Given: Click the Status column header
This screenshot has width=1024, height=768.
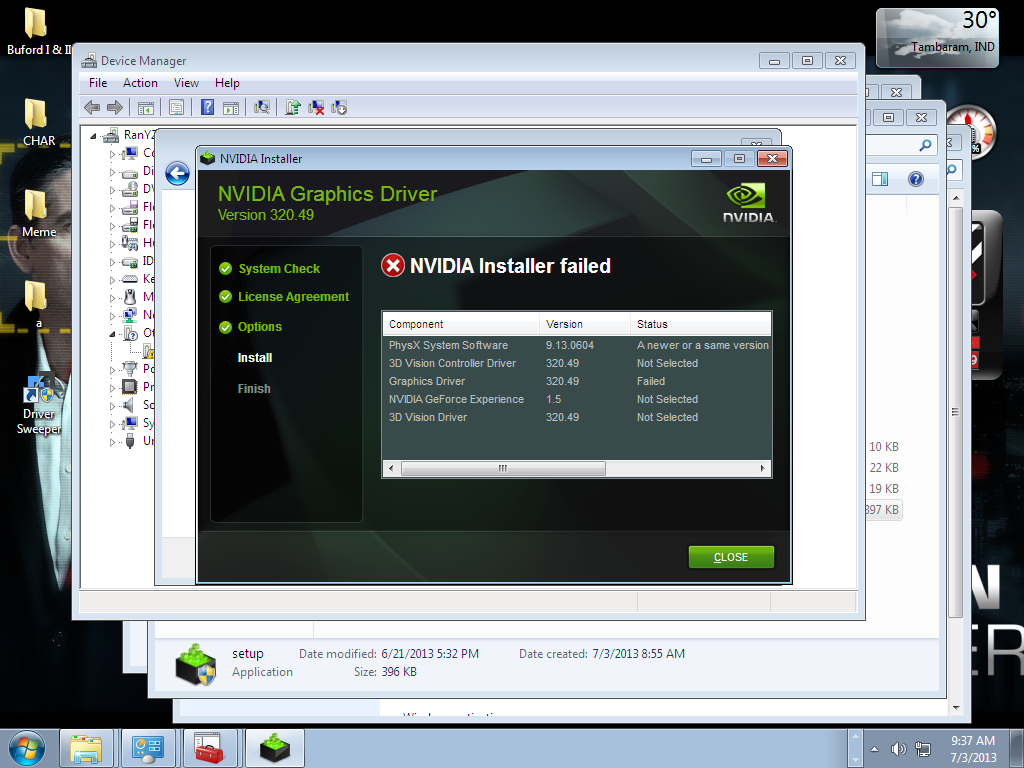Looking at the screenshot, I should tap(652, 324).
